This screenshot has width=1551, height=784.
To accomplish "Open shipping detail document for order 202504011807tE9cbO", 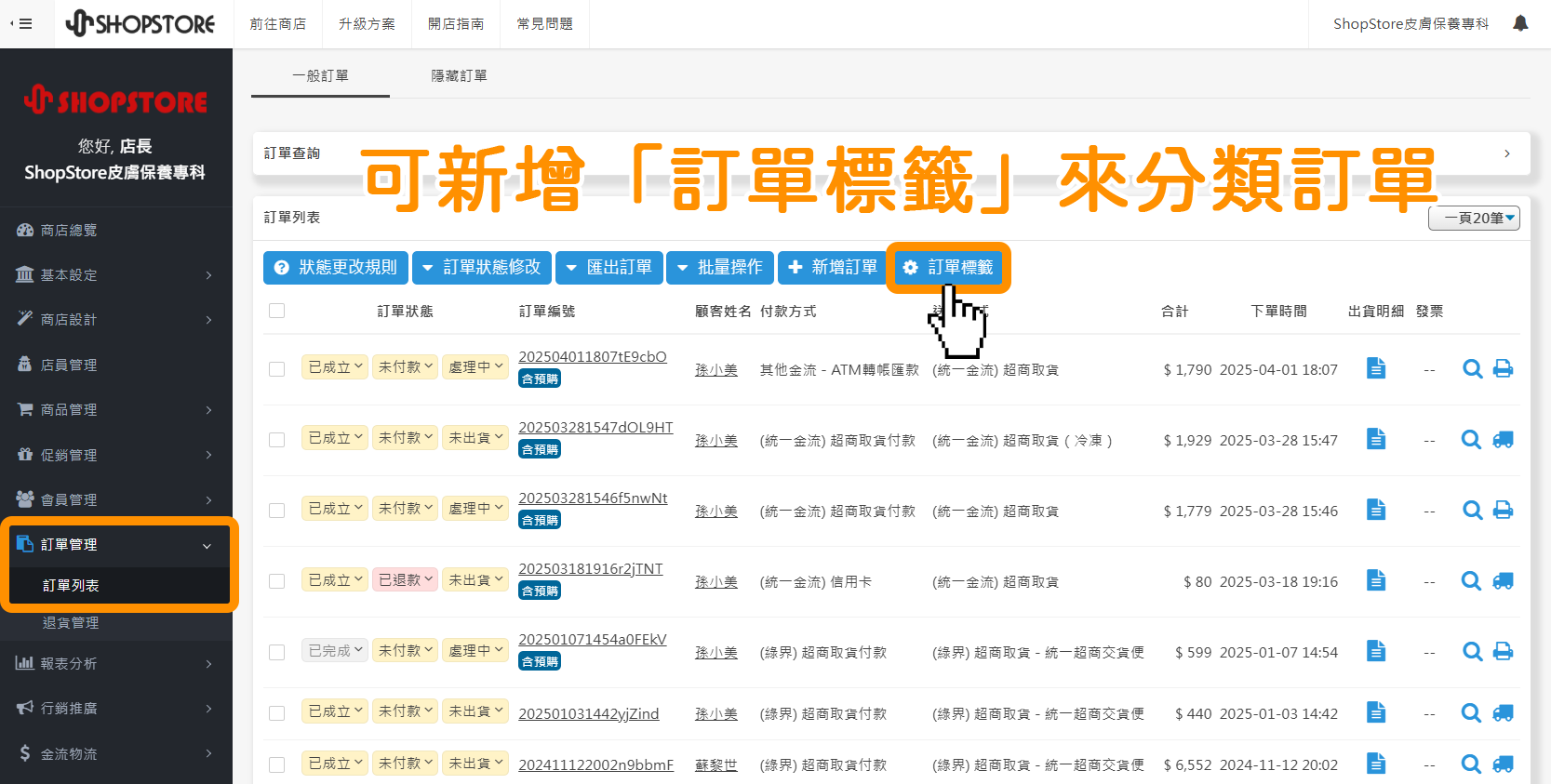I will pyautogui.click(x=1376, y=368).
